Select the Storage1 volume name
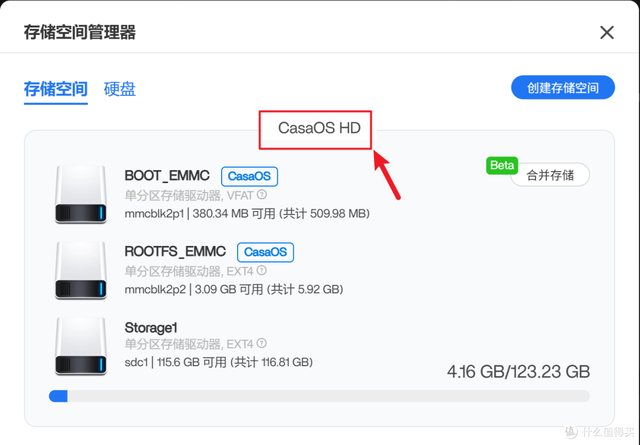 tap(151, 327)
